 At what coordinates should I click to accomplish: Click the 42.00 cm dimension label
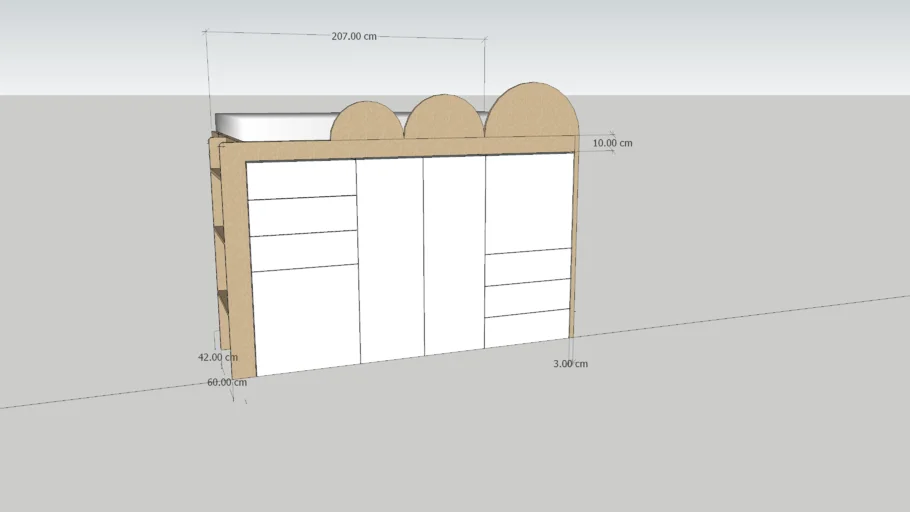217,356
